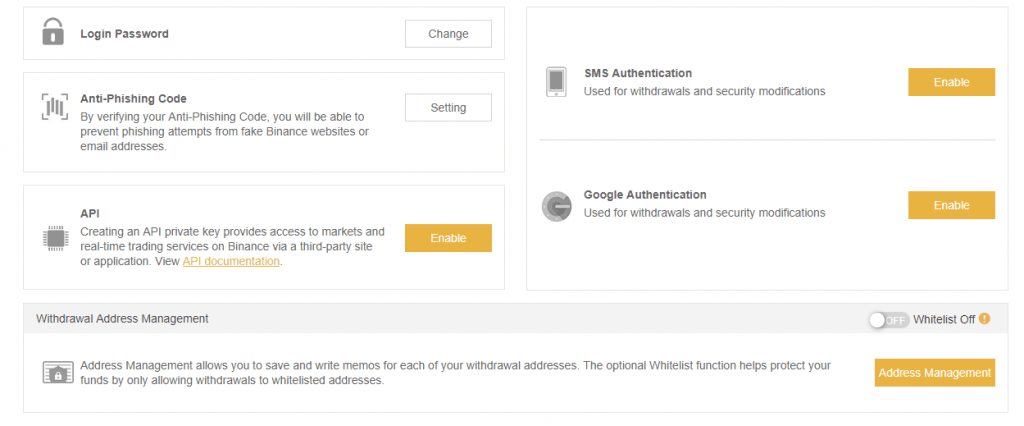Enable SMS Authentication
The height and width of the screenshot is (426, 1024).
coord(951,82)
